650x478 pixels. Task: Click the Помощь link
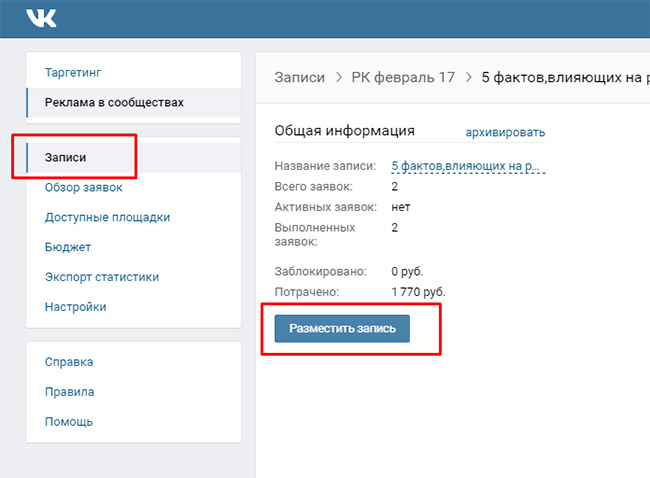pos(69,422)
